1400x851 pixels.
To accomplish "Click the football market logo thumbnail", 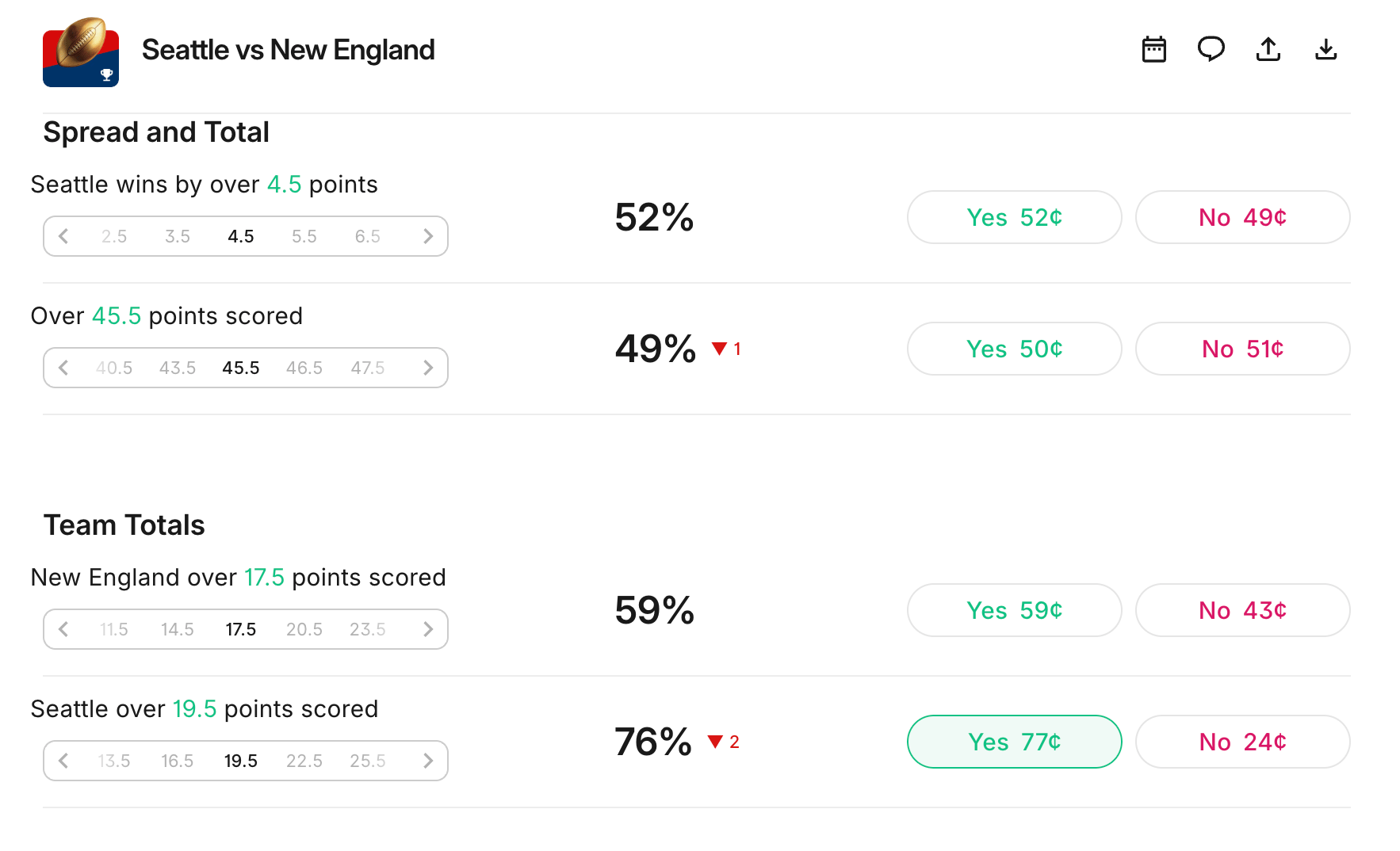I will pyautogui.click(x=81, y=52).
